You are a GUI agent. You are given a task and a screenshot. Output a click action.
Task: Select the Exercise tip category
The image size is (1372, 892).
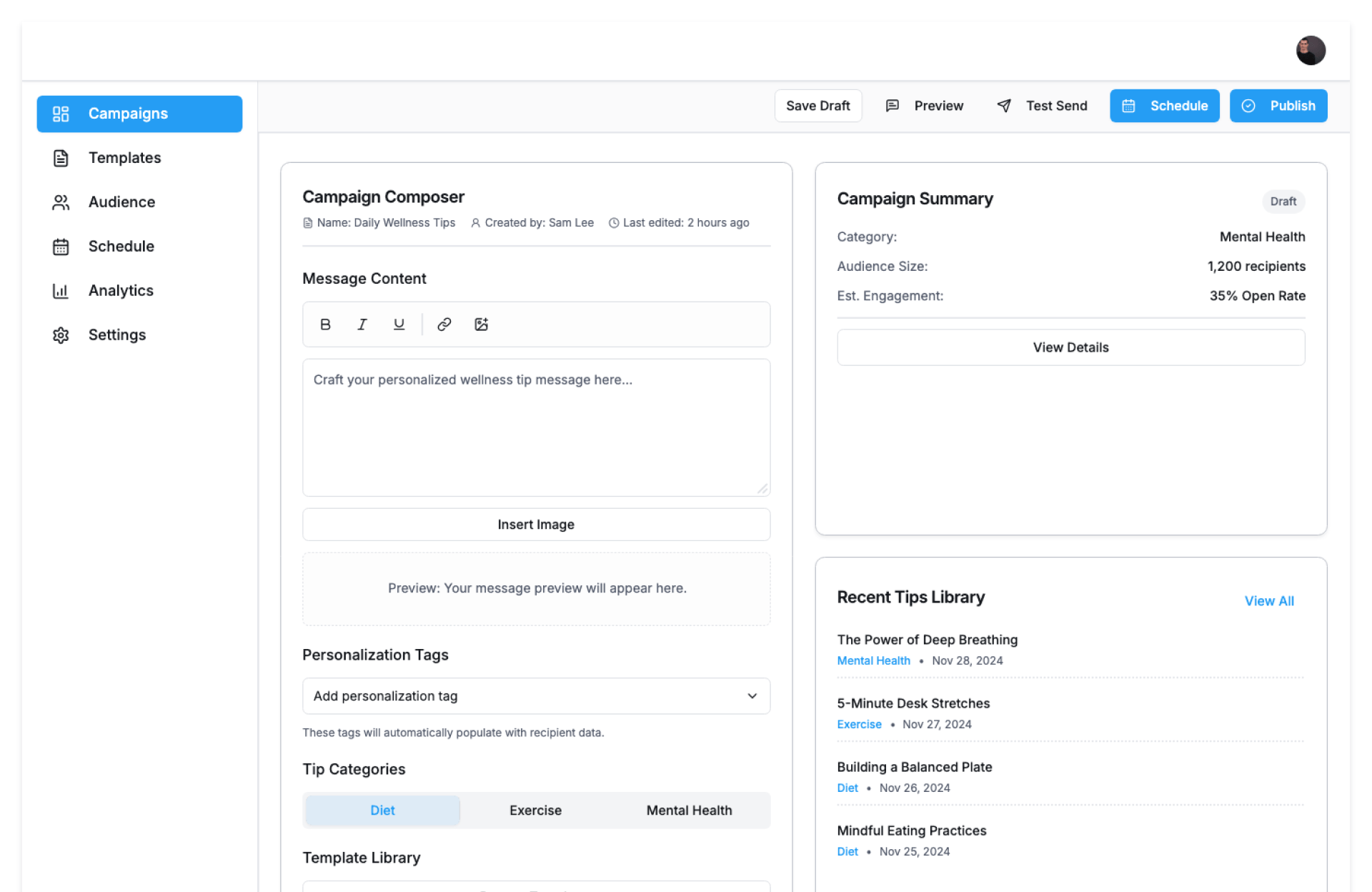pyautogui.click(x=535, y=811)
